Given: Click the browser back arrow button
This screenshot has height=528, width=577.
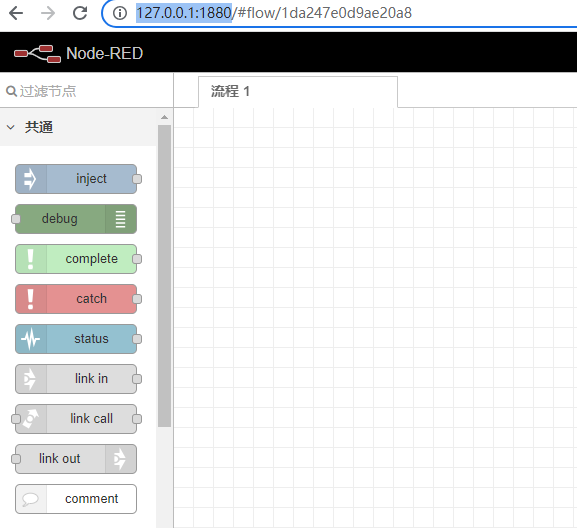Looking at the screenshot, I should pos(16,13).
